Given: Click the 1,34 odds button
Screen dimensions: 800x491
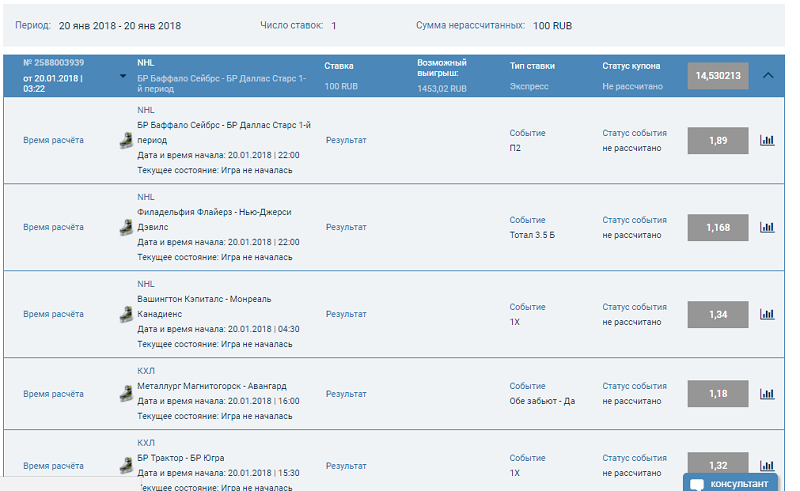Looking at the screenshot, I should [x=717, y=314].
